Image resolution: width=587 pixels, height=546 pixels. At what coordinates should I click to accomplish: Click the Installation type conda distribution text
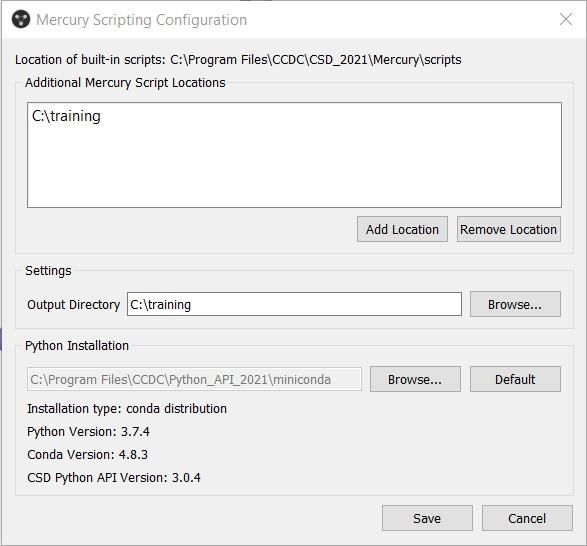point(127,409)
